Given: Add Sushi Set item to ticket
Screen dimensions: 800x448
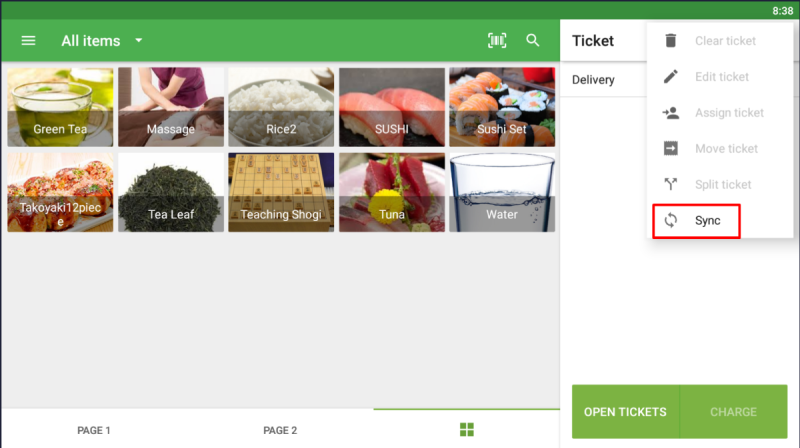Looking at the screenshot, I should [x=501, y=108].
